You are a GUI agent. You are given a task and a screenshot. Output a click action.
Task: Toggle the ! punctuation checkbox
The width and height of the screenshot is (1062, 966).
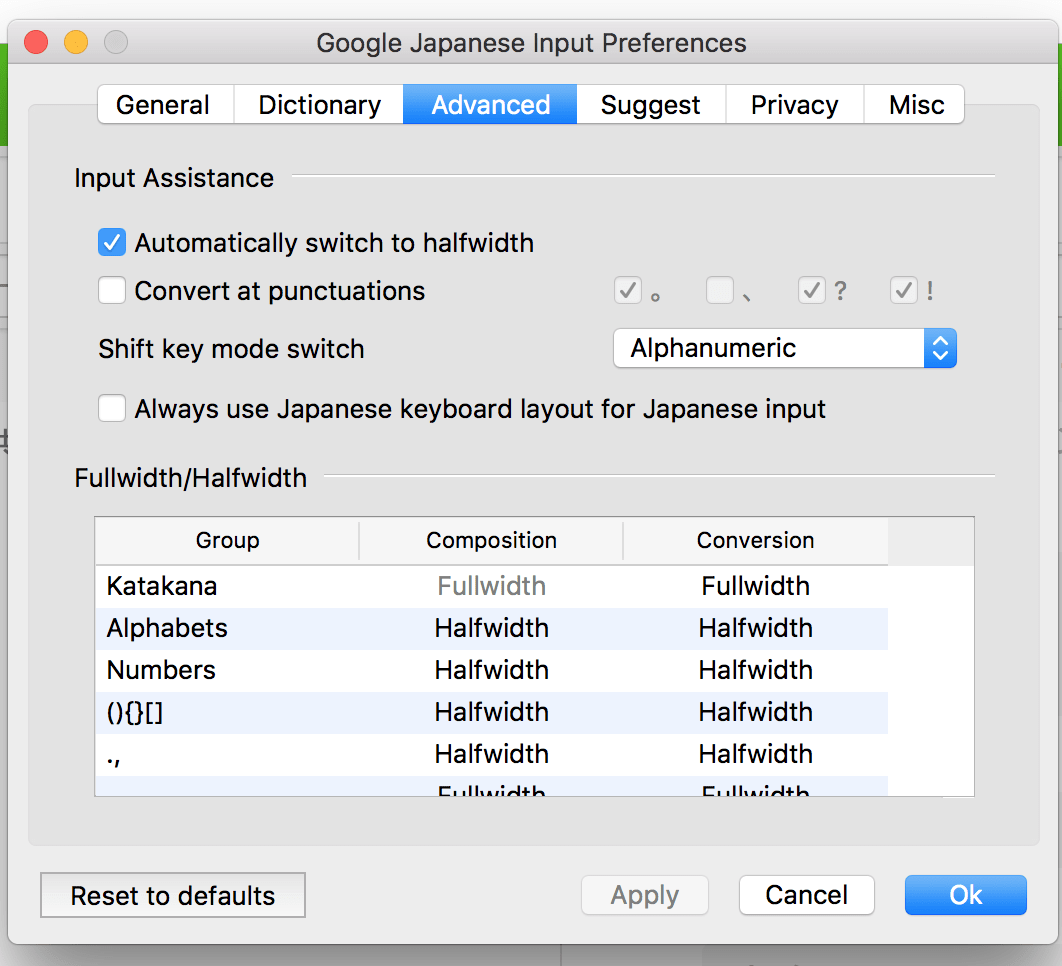[904, 291]
